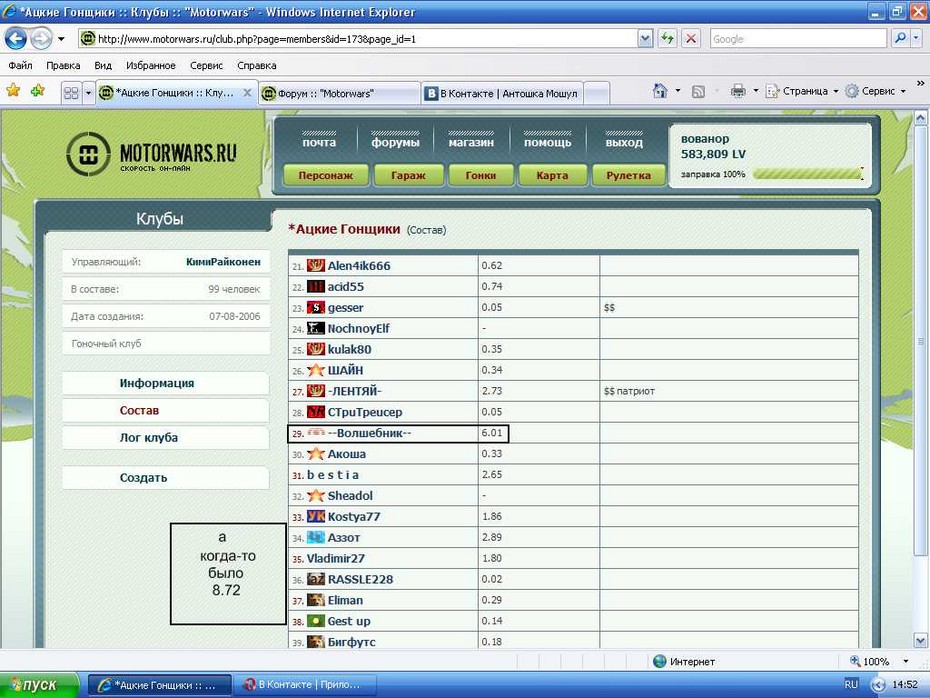Image resolution: width=930 pixels, height=698 pixels.
Task: Open manager profile КимиРайконен
Action: pos(223,262)
